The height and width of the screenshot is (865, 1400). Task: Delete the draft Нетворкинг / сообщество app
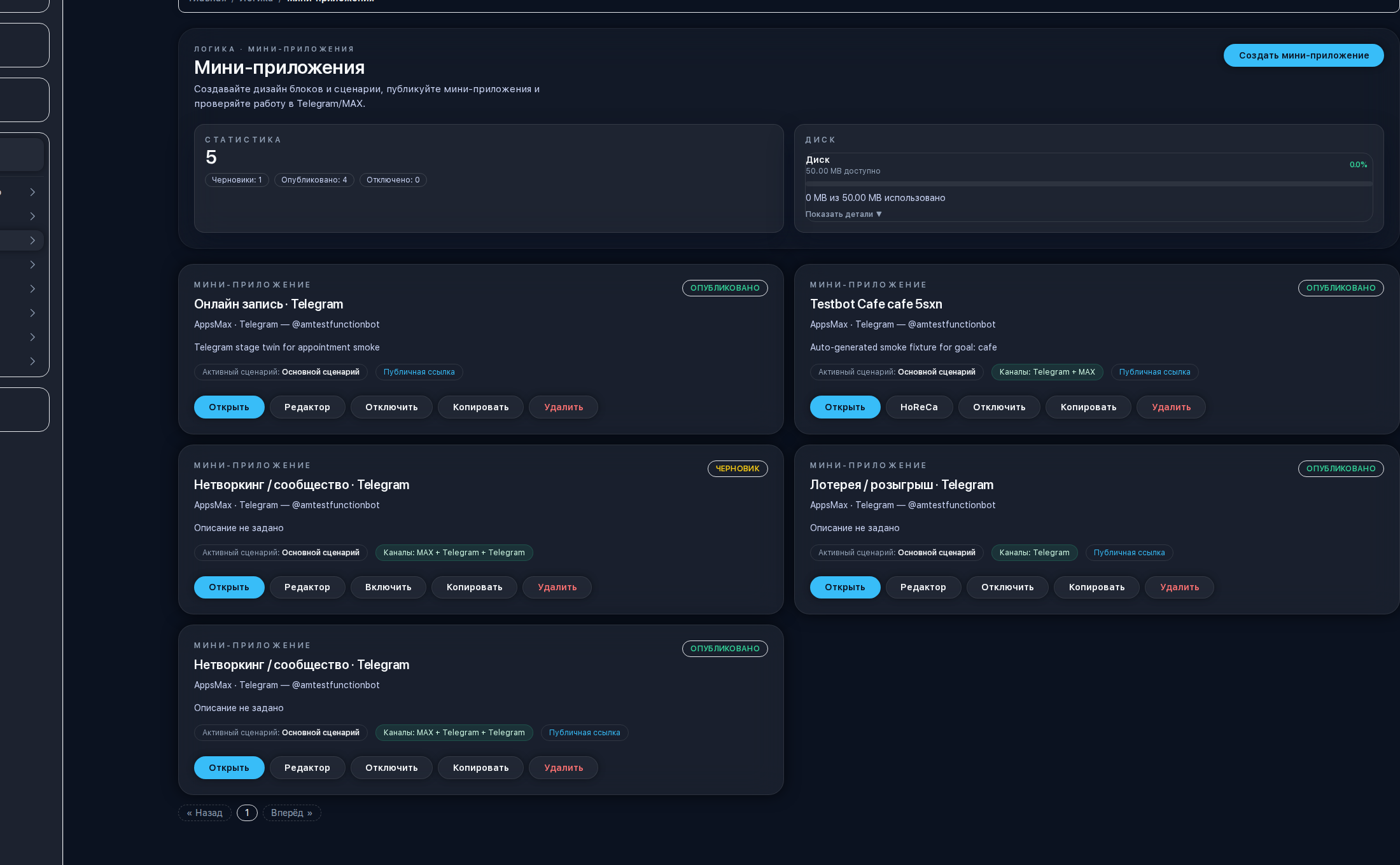[557, 587]
